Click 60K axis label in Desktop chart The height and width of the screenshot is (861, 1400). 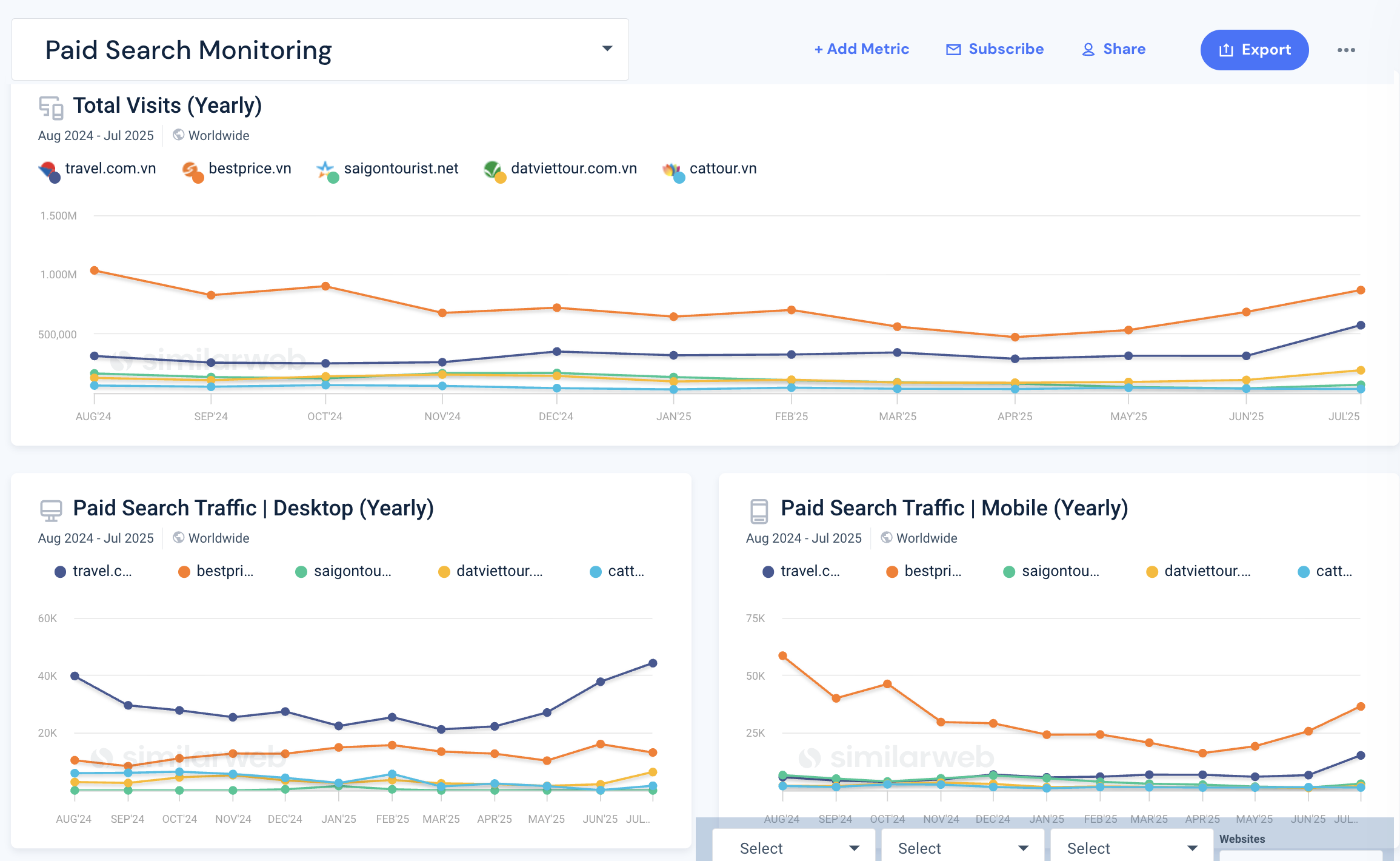[x=47, y=618]
